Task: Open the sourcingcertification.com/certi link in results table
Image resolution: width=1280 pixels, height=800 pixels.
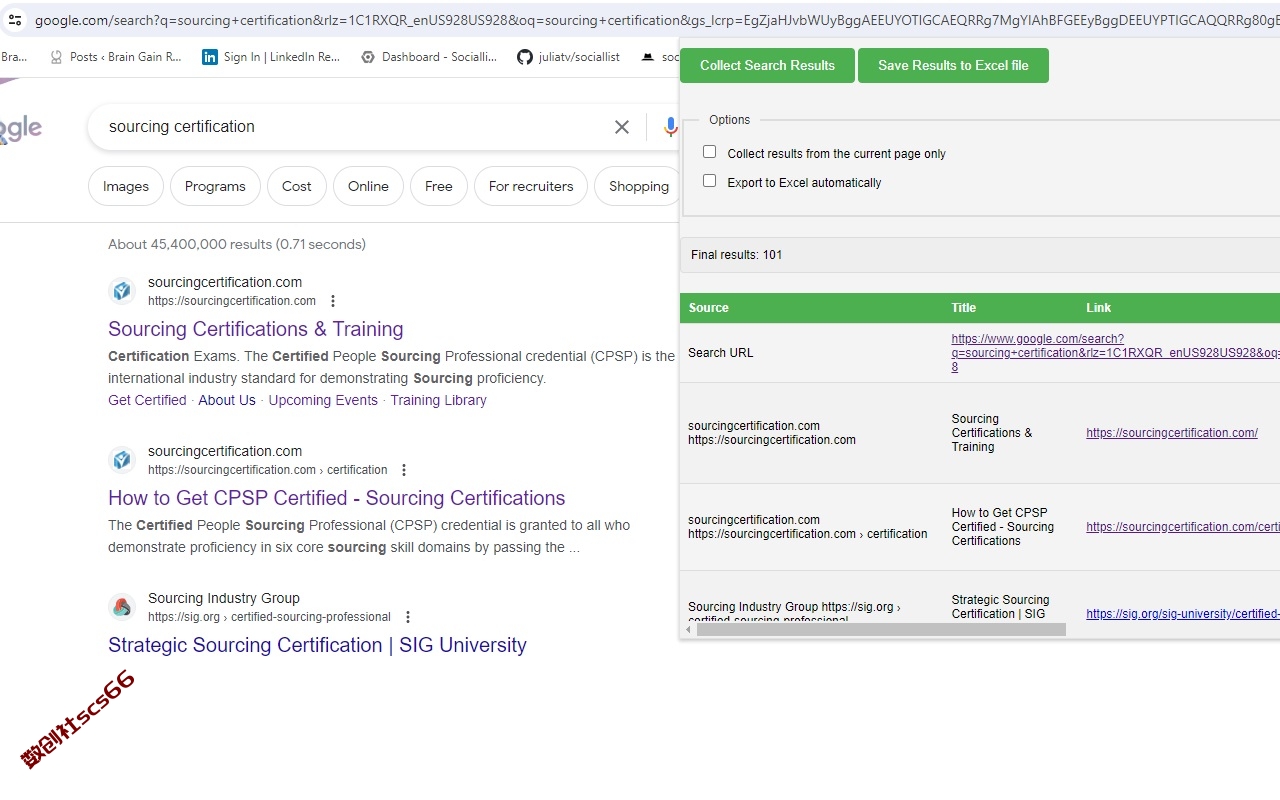Action: 1183,527
